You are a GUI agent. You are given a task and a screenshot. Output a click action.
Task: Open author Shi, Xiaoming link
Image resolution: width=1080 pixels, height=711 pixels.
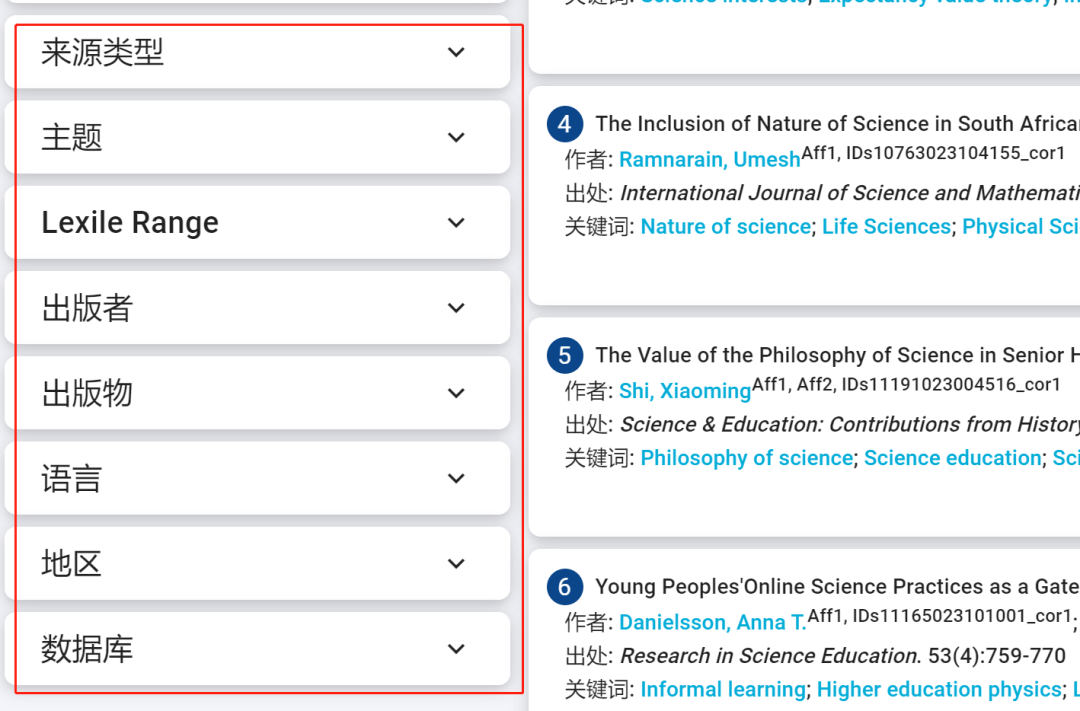coord(684,391)
